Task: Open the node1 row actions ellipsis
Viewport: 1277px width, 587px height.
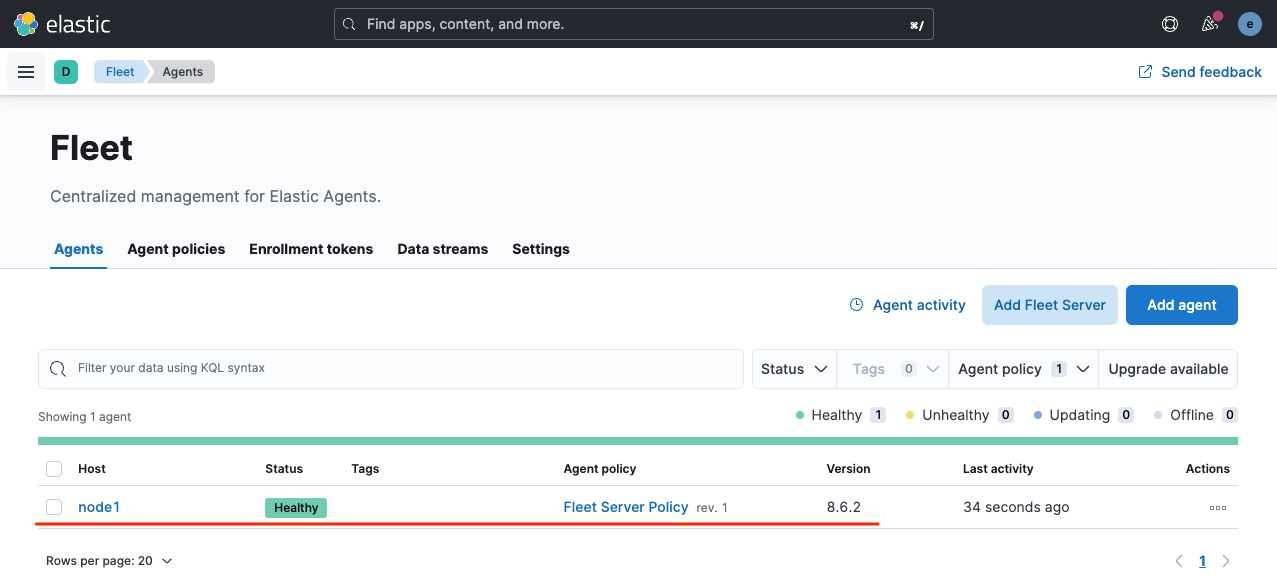Action: (x=1217, y=508)
